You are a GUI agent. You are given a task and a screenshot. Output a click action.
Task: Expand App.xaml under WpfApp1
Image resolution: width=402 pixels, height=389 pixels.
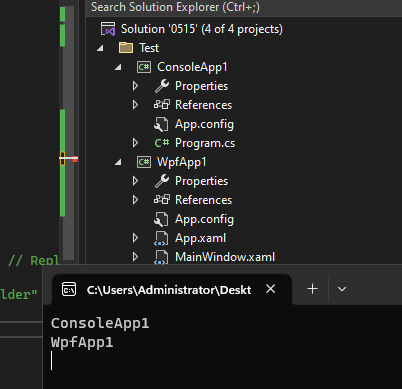pos(135,238)
